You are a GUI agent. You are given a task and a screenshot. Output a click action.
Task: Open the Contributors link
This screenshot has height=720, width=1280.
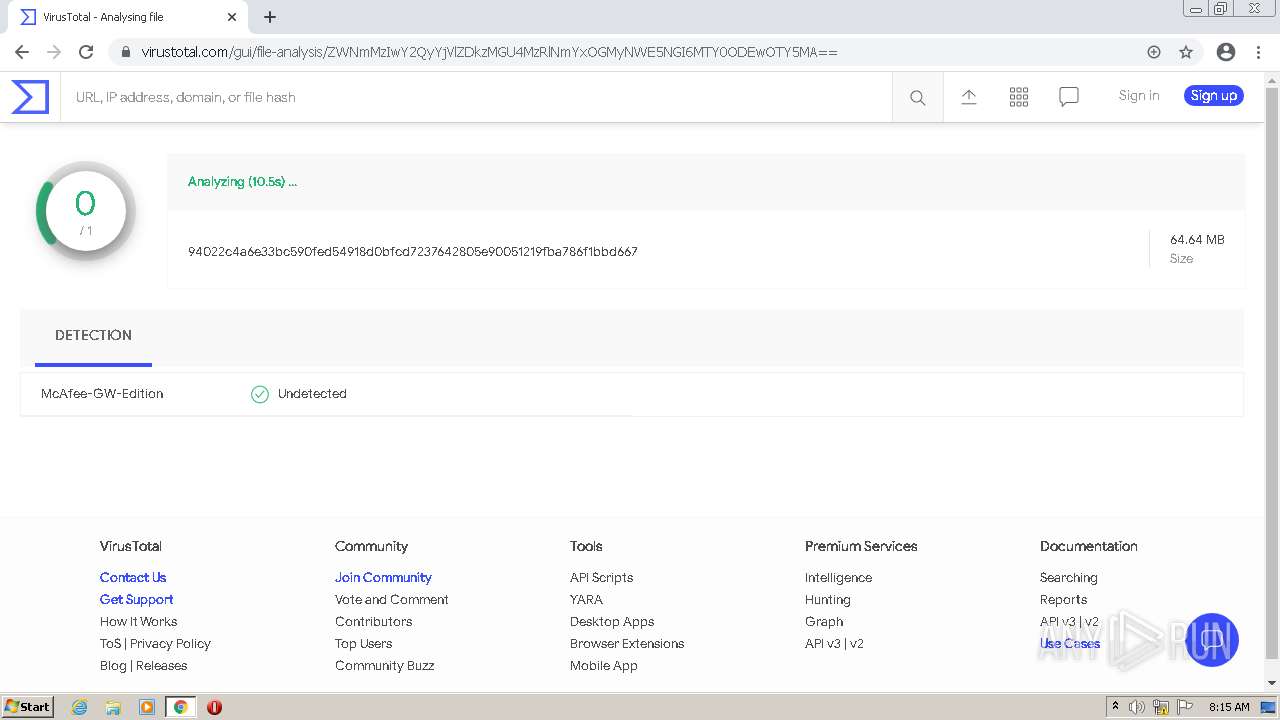[x=373, y=622]
